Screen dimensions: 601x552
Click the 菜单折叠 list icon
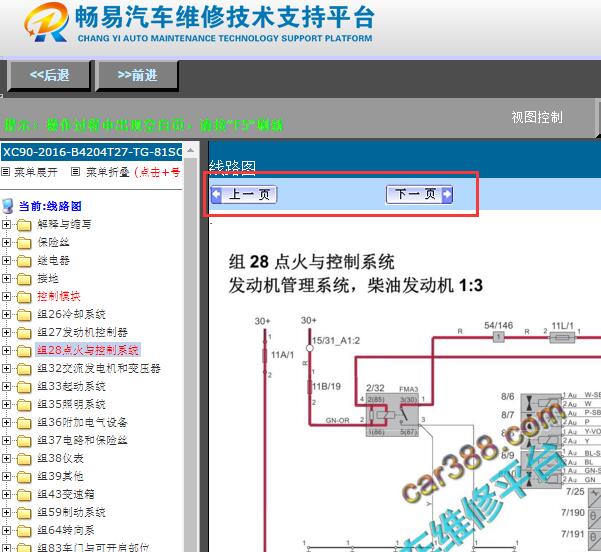[76, 172]
